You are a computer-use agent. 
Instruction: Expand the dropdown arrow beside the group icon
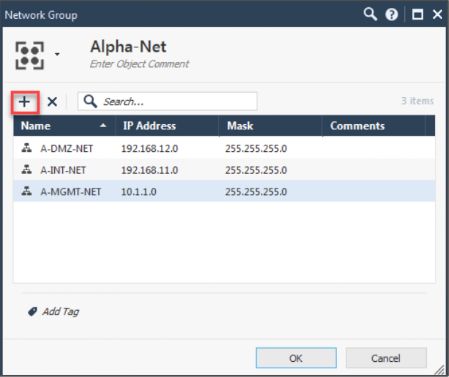point(57,54)
